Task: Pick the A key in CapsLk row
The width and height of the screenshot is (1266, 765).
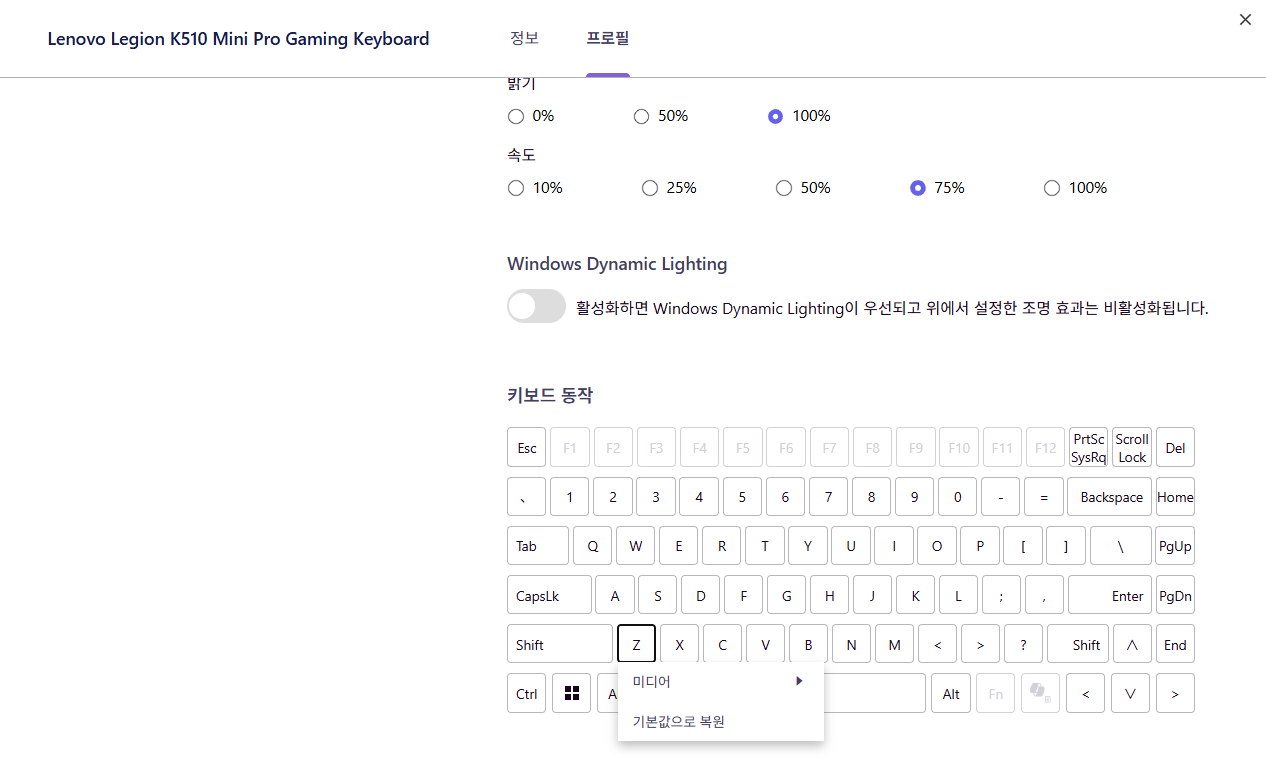Action: coord(615,595)
